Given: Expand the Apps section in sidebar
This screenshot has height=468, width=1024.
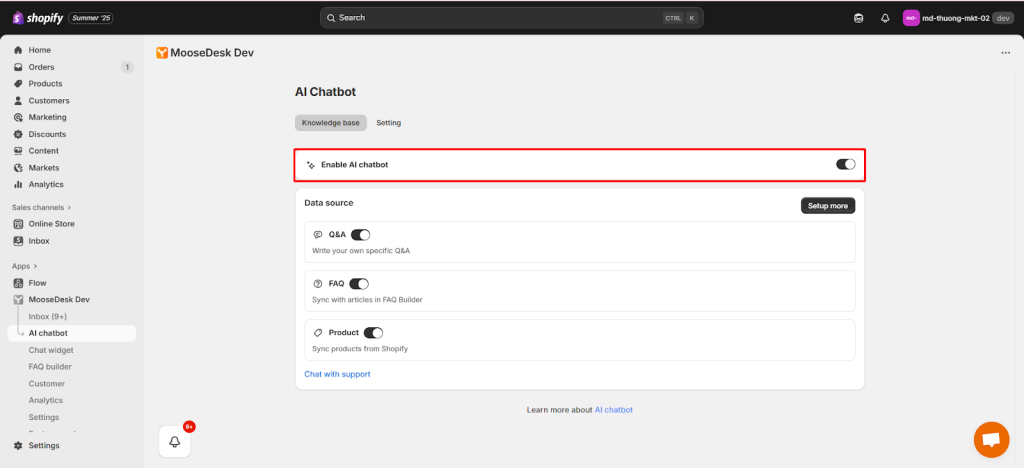Looking at the screenshot, I should (24, 266).
